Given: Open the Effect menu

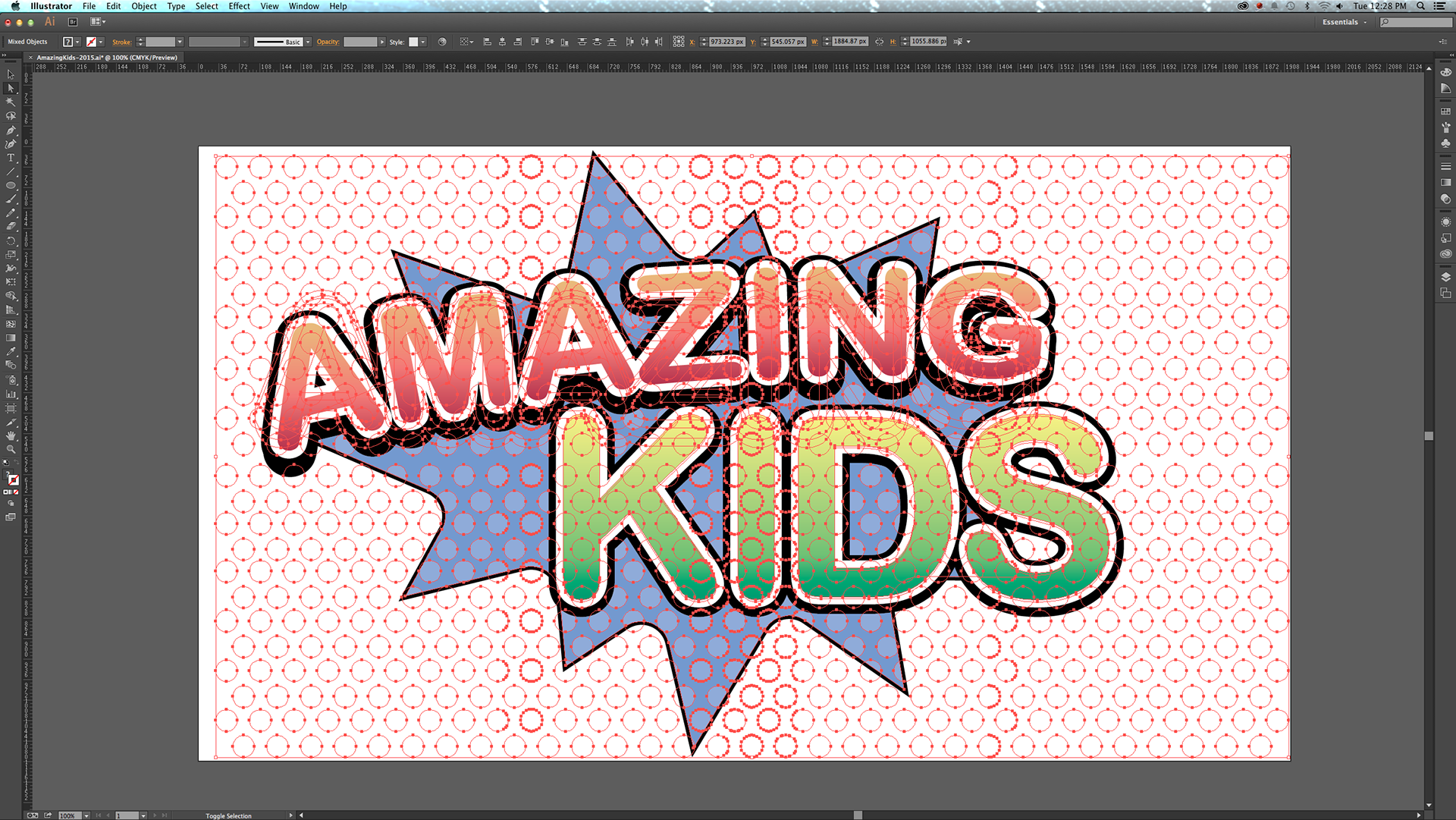Looking at the screenshot, I should coord(239,6).
